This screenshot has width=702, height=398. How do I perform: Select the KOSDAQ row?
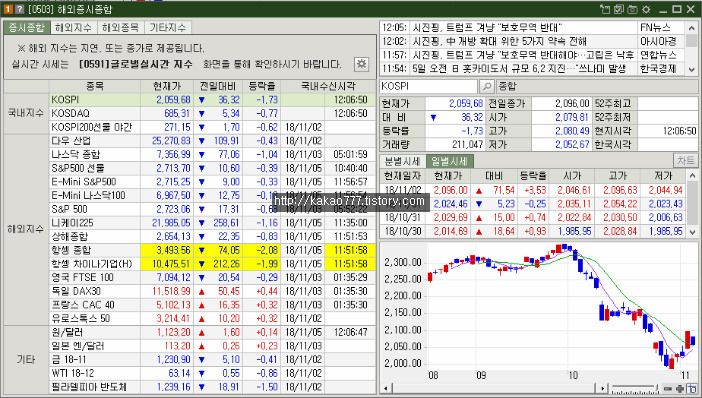[212, 113]
